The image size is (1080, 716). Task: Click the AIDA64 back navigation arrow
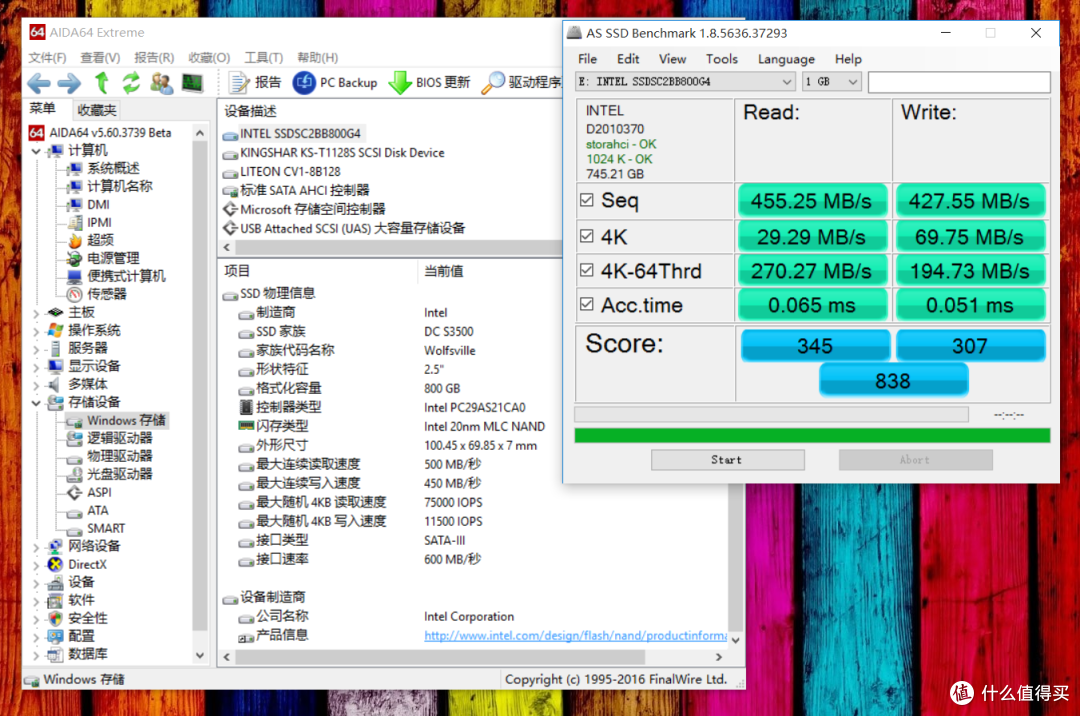pyautogui.click(x=39, y=83)
